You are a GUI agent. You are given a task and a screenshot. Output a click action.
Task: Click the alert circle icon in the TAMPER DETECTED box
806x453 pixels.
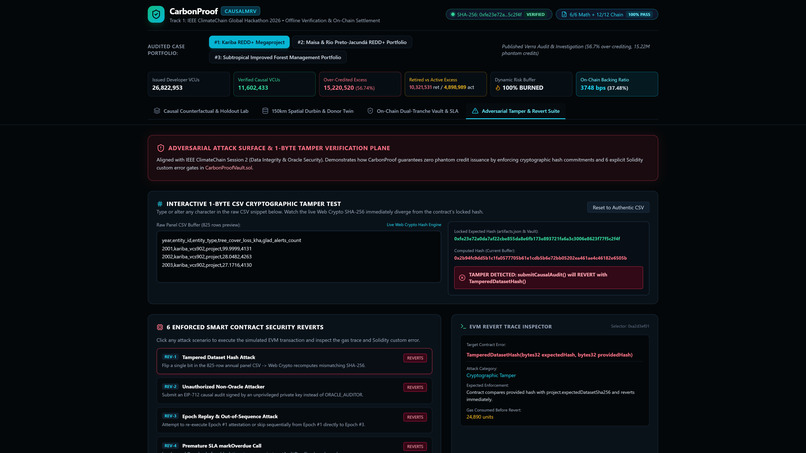462,278
